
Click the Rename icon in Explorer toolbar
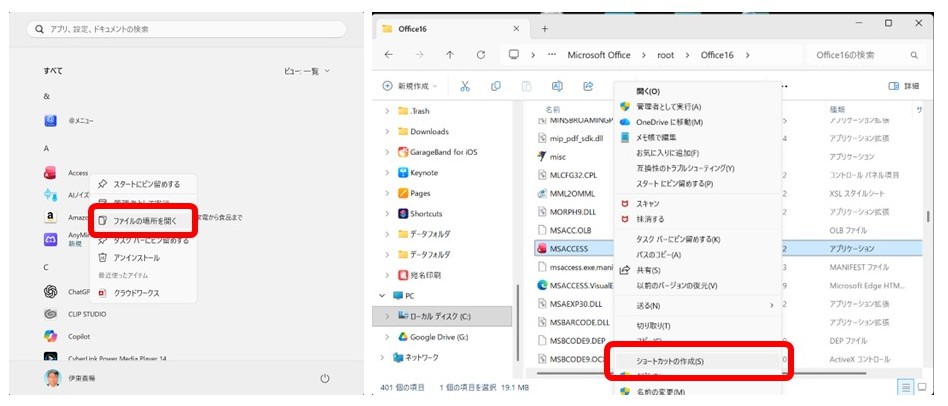(557, 86)
